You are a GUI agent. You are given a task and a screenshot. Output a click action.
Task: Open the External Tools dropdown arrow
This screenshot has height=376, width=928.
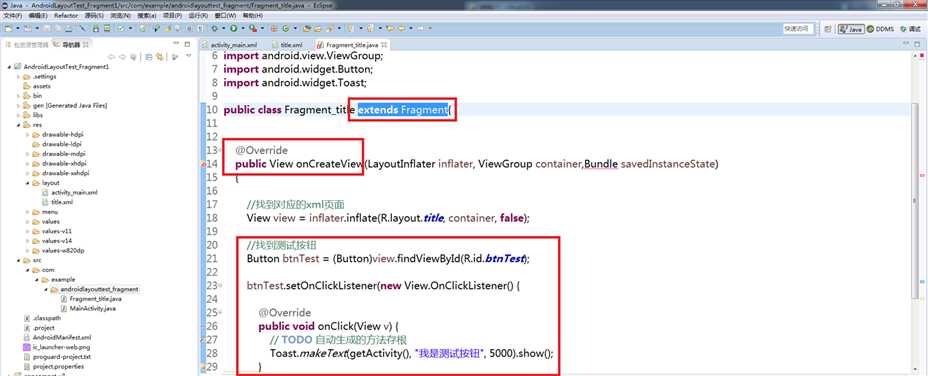click(x=262, y=28)
